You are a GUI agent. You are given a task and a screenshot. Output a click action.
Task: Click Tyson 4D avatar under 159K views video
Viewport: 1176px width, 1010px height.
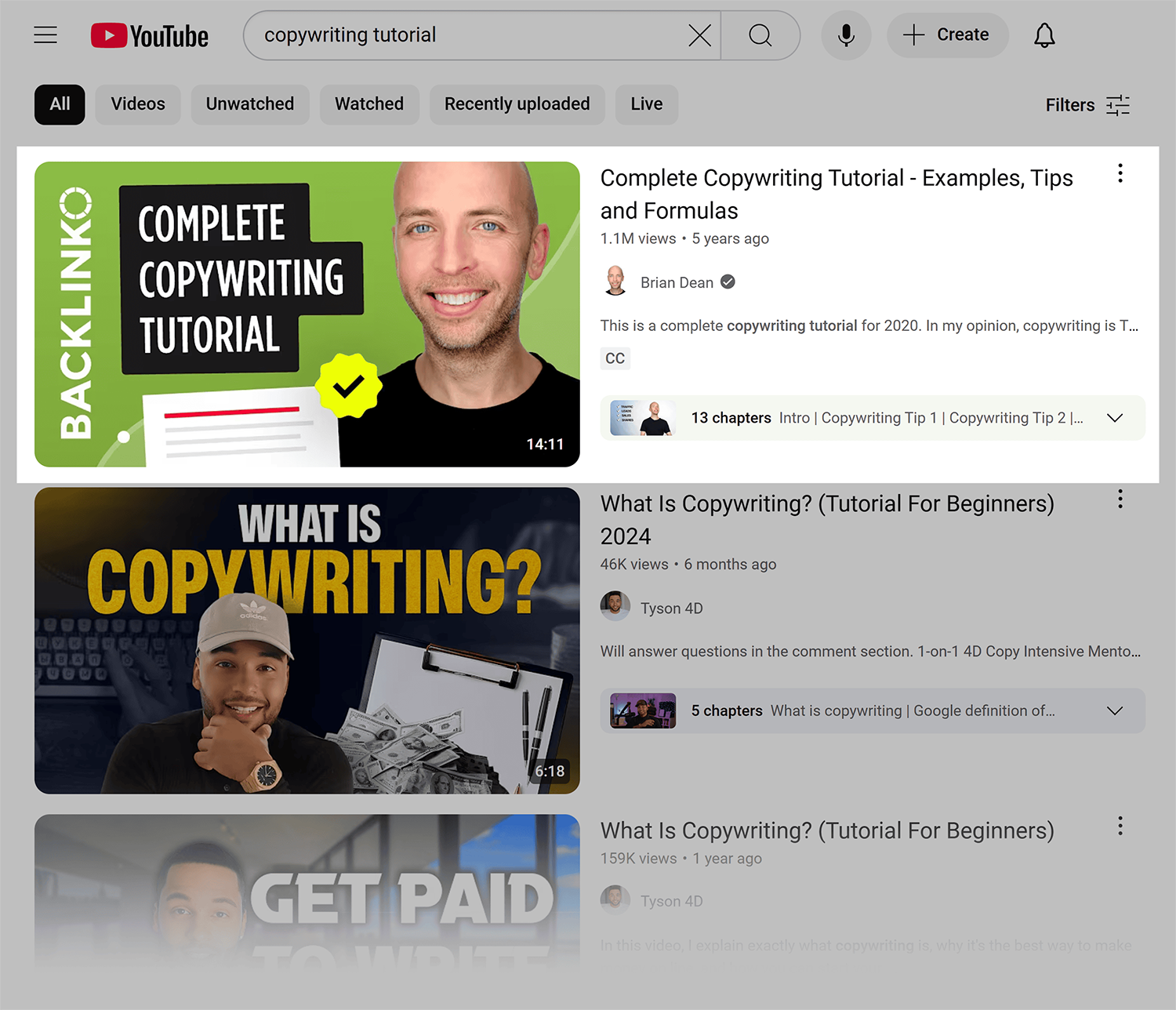pos(615,900)
